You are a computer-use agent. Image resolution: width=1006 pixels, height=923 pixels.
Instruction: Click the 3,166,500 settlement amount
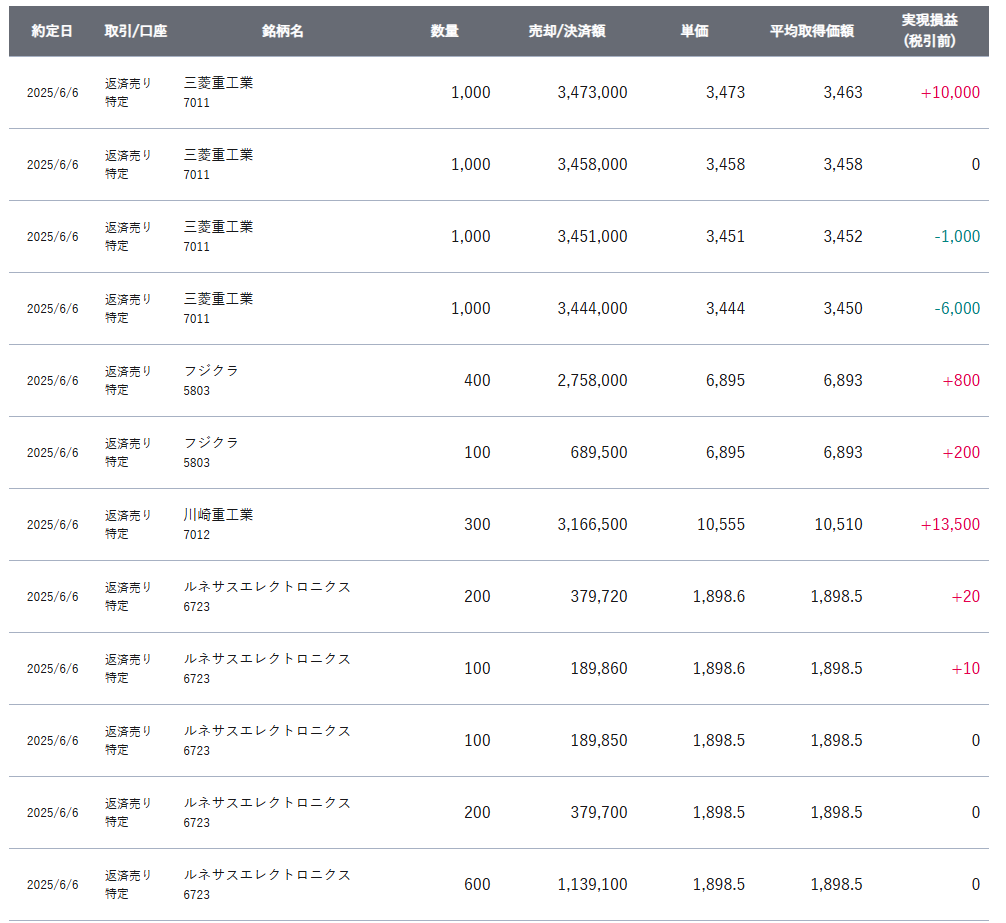coord(592,524)
